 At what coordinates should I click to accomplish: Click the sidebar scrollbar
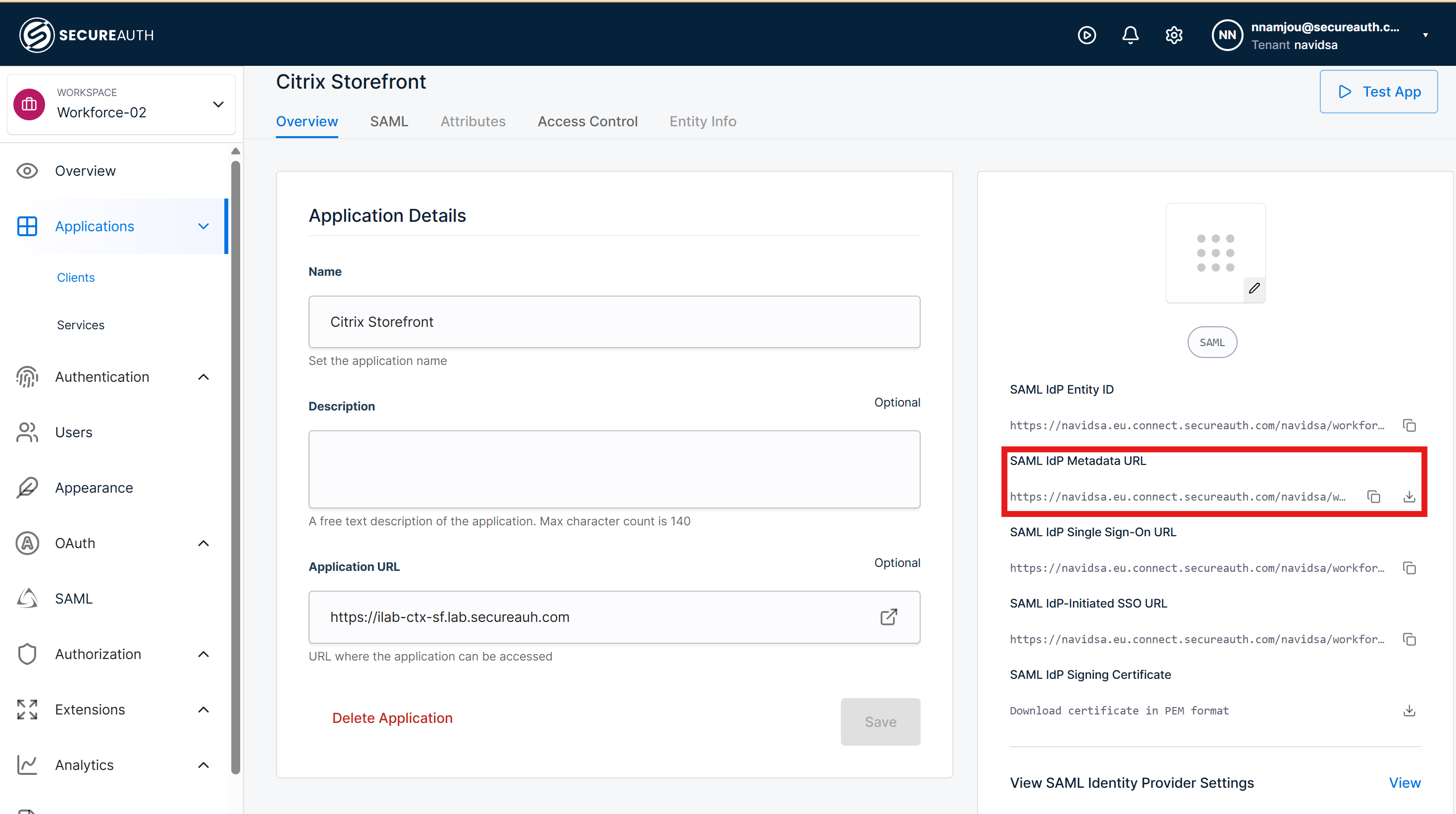click(x=236, y=467)
